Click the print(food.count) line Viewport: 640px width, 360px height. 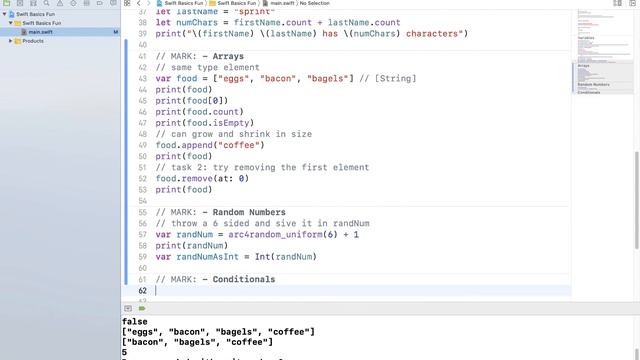[x=199, y=111]
